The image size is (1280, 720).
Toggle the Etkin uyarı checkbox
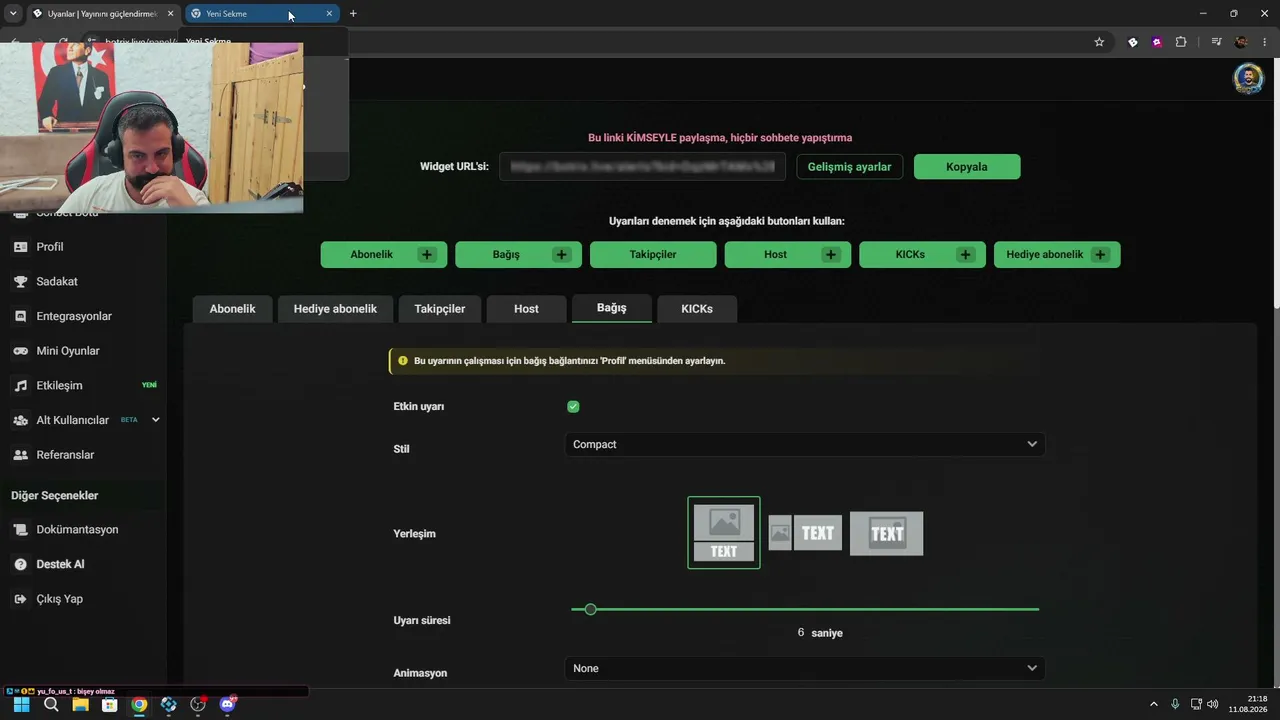point(573,407)
